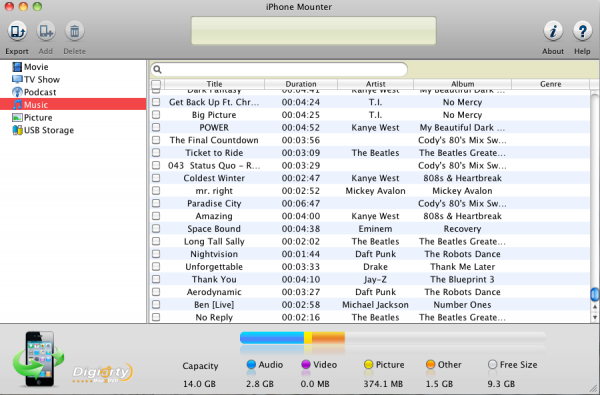This screenshot has height=395, width=600.
Task: Check the Get Back Up Ft. Chr... row
Action: pyautogui.click(x=156, y=102)
